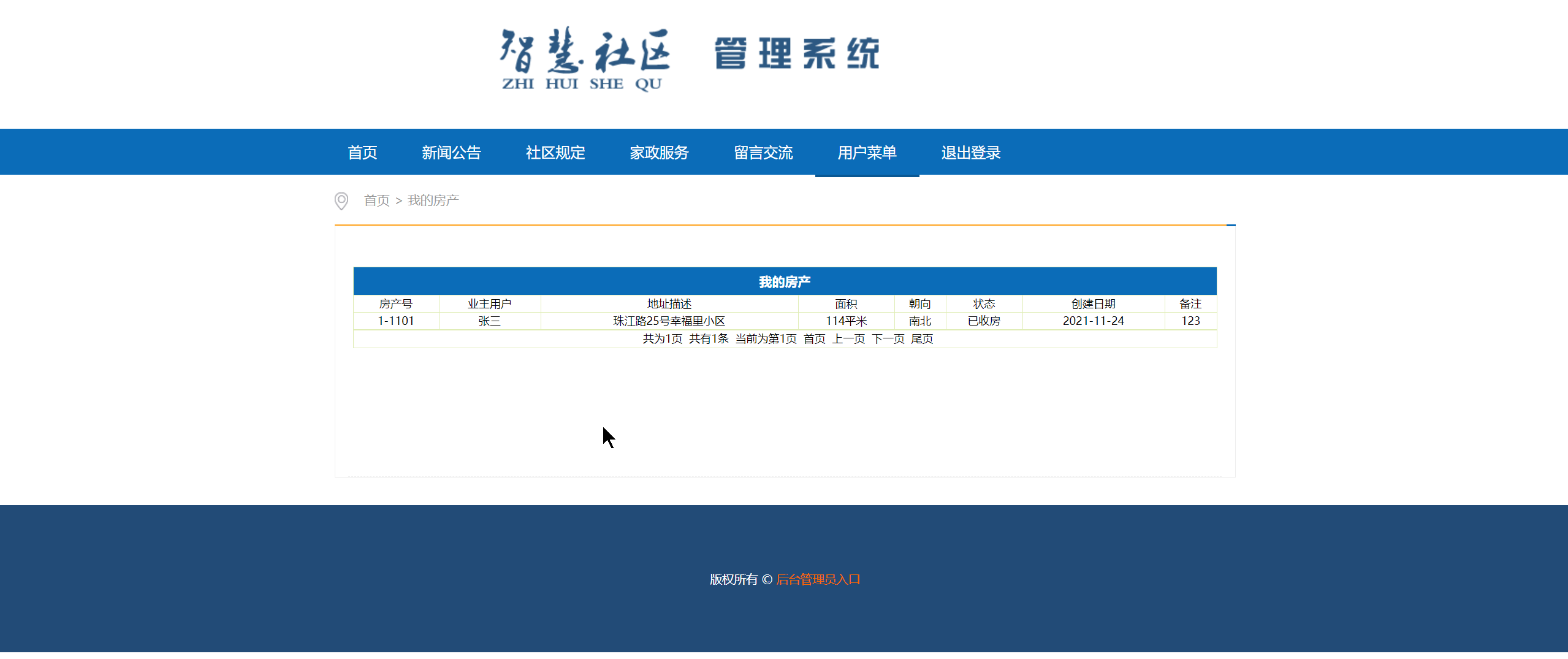This screenshot has width=1568, height=659.
Task: Click the 共有1条 record count text
Action: [709, 339]
